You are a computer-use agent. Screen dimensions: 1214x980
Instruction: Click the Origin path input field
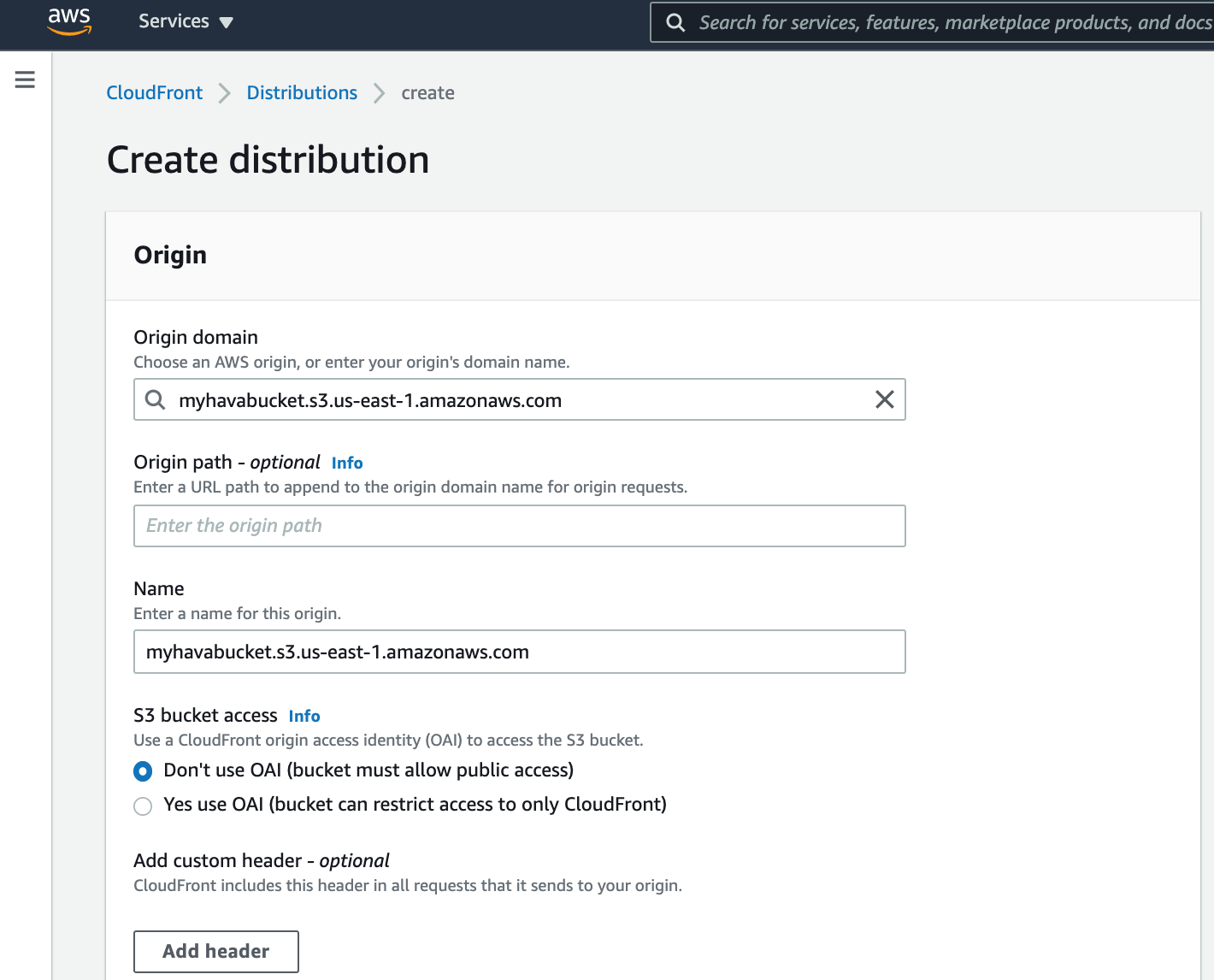(x=519, y=525)
